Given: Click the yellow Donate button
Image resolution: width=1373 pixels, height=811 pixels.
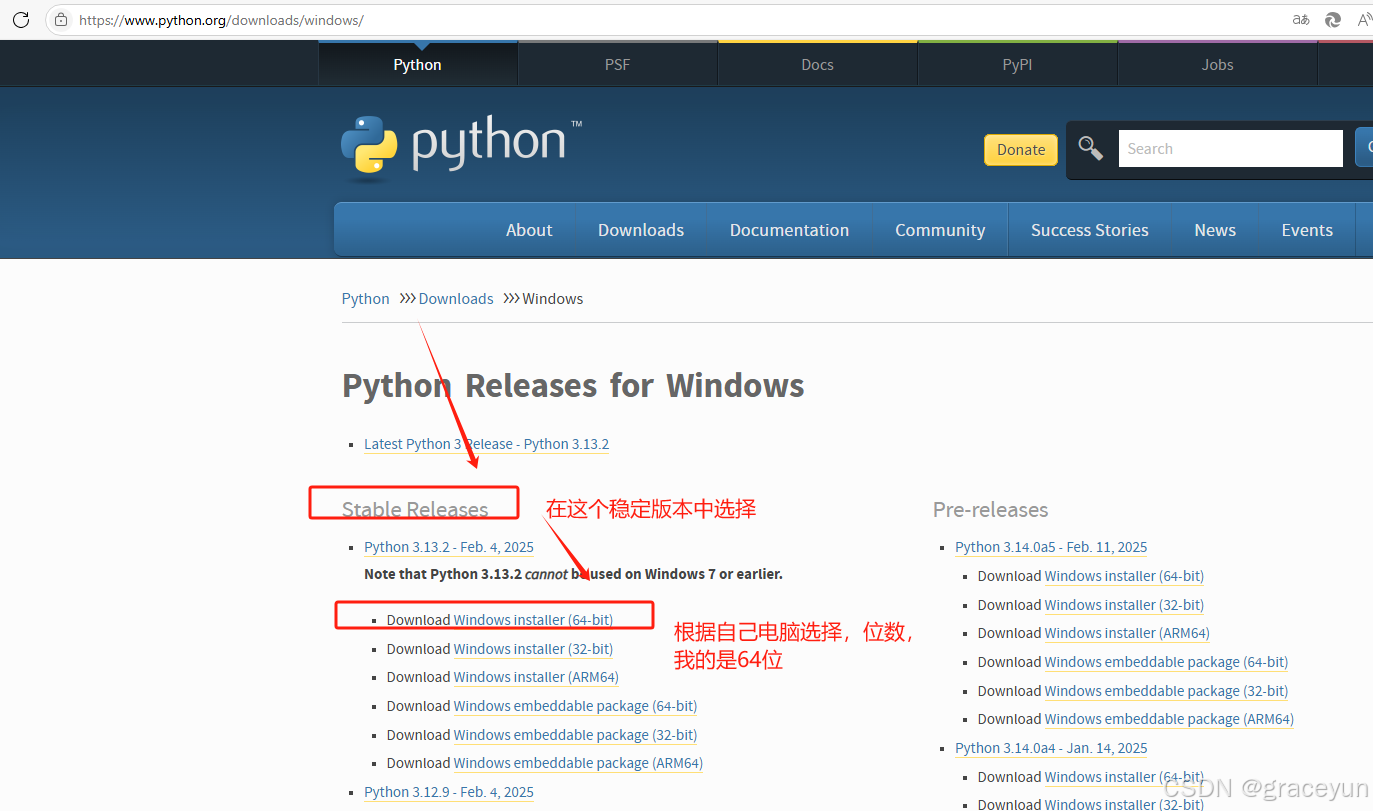Looking at the screenshot, I should pyautogui.click(x=1021, y=149).
